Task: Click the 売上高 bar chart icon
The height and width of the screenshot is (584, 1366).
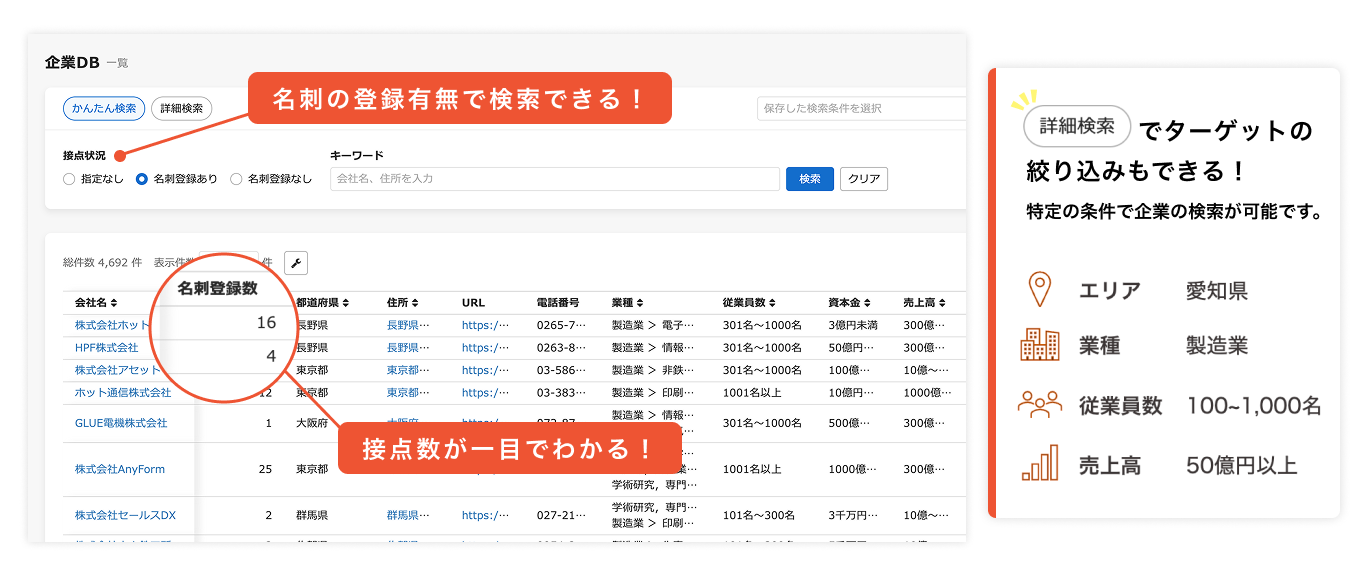Action: (1041, 464)
